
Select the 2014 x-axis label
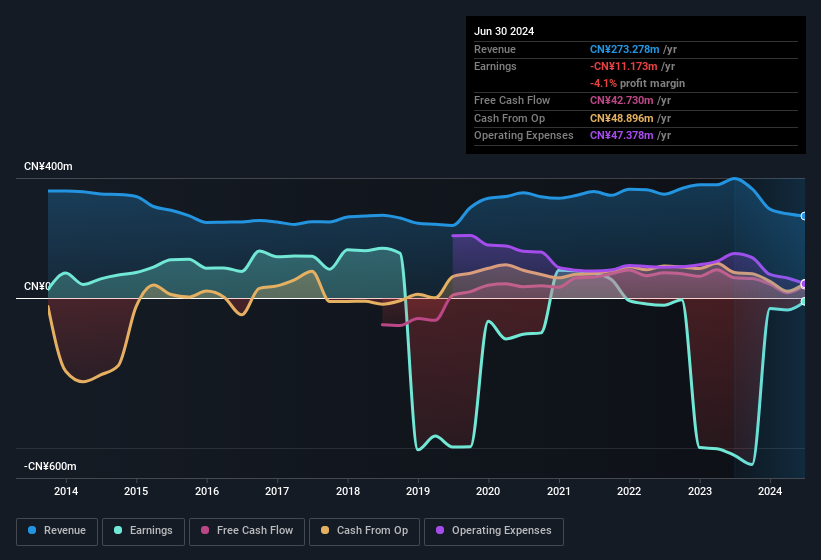[x=66, y=491]
